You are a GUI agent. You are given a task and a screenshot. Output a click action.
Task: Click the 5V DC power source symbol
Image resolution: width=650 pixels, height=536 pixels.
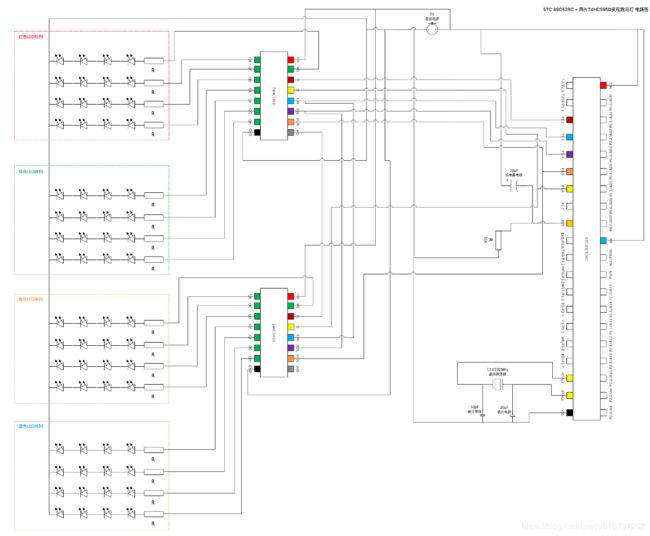[x=432, y=29]
